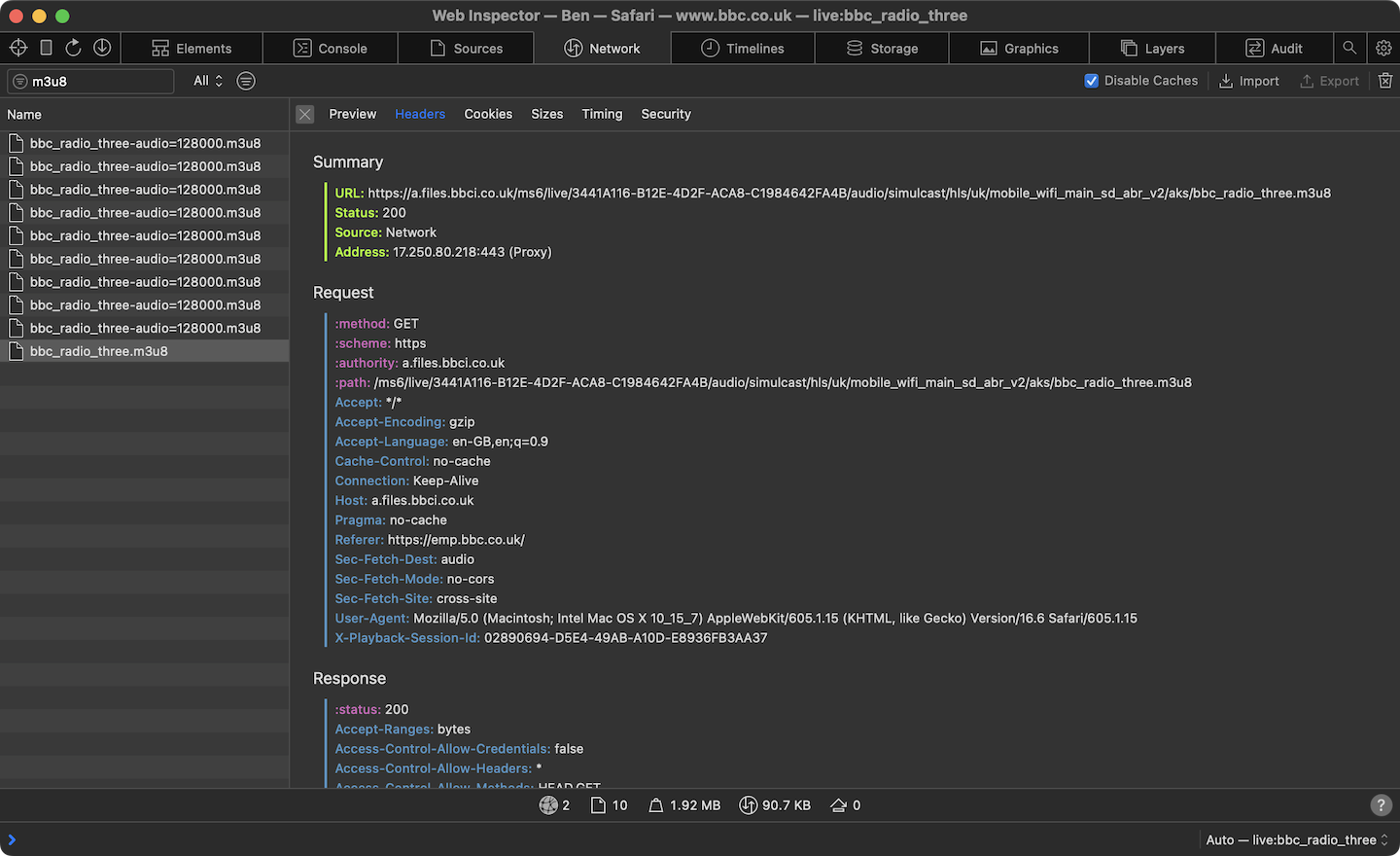Click the 90.7 KB transferred indicator
Viewport: 1400px width, 856px height.
775,805
